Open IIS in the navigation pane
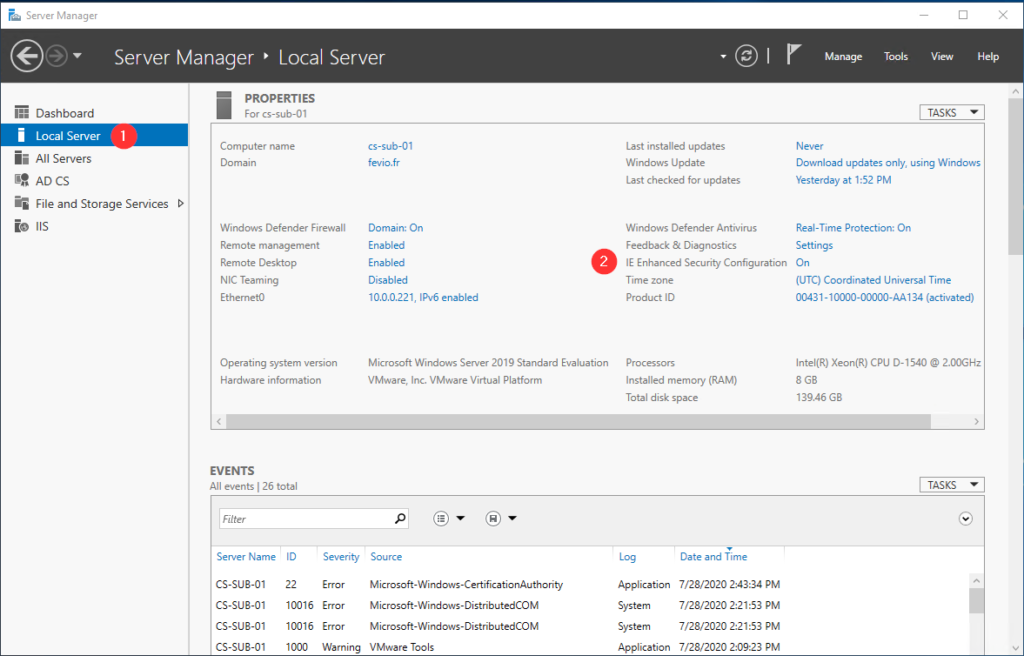This screenshot has width=1024, height=656. (x=42, y=226)
